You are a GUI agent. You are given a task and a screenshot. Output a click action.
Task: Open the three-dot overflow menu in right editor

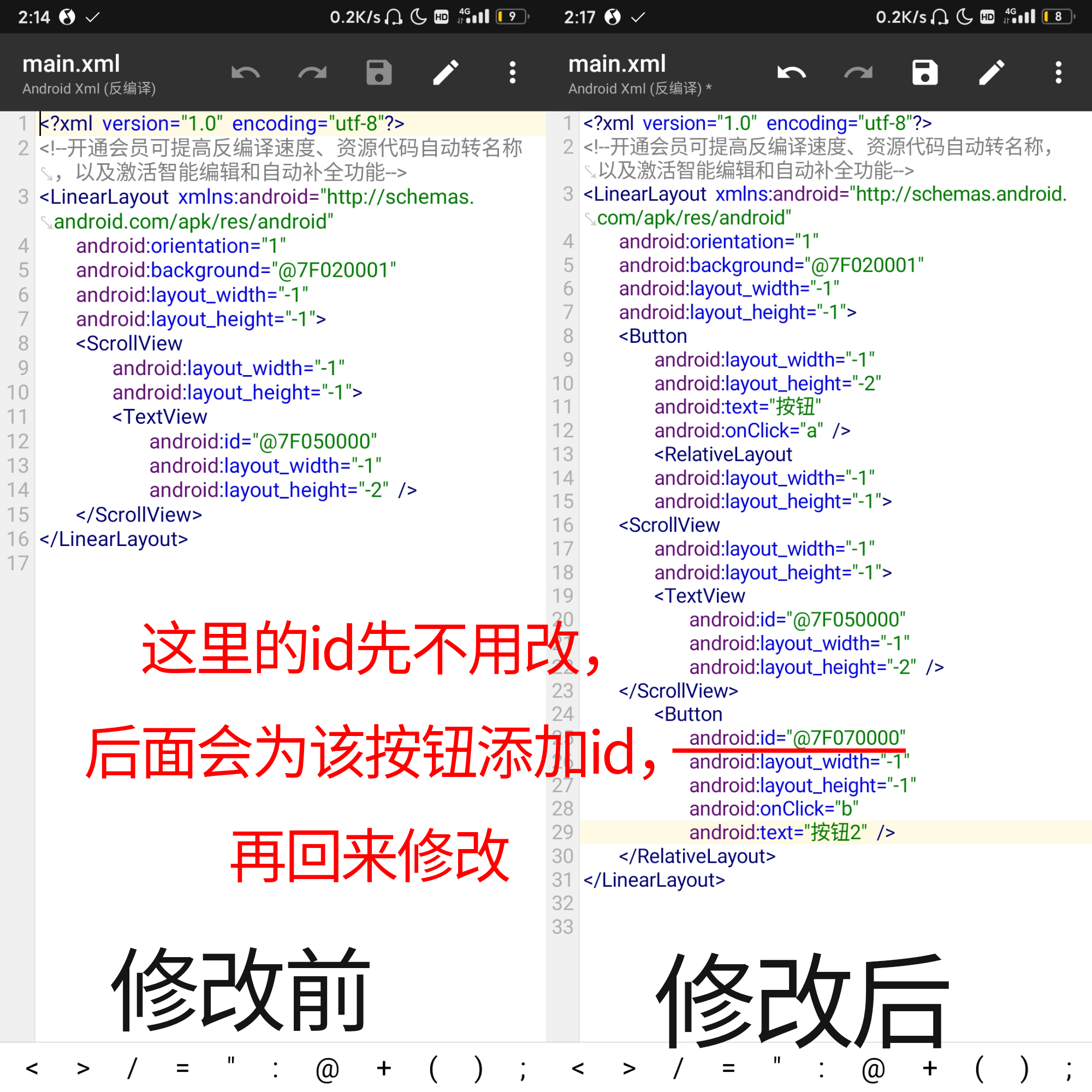[1058, 73]
